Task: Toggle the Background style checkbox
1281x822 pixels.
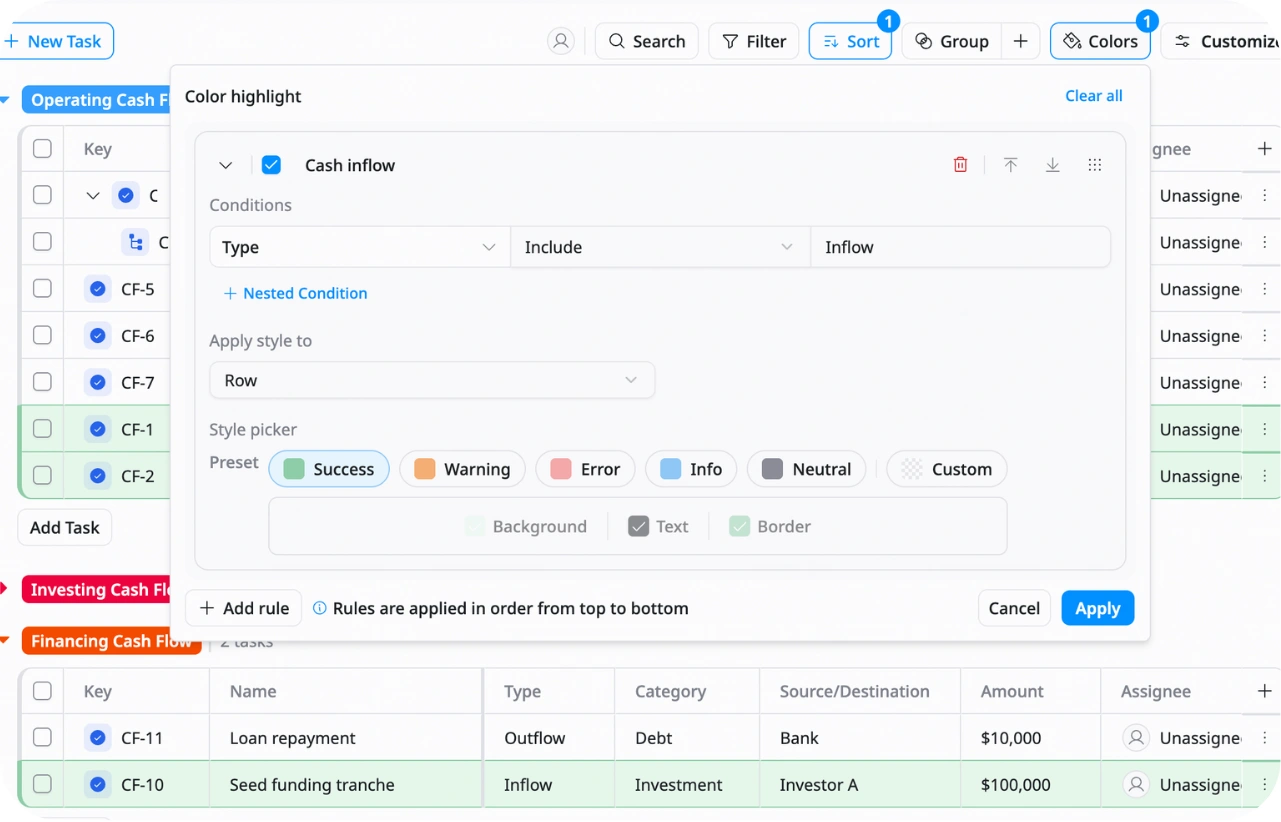Action: pyautogui.click(x=475, y=526)
